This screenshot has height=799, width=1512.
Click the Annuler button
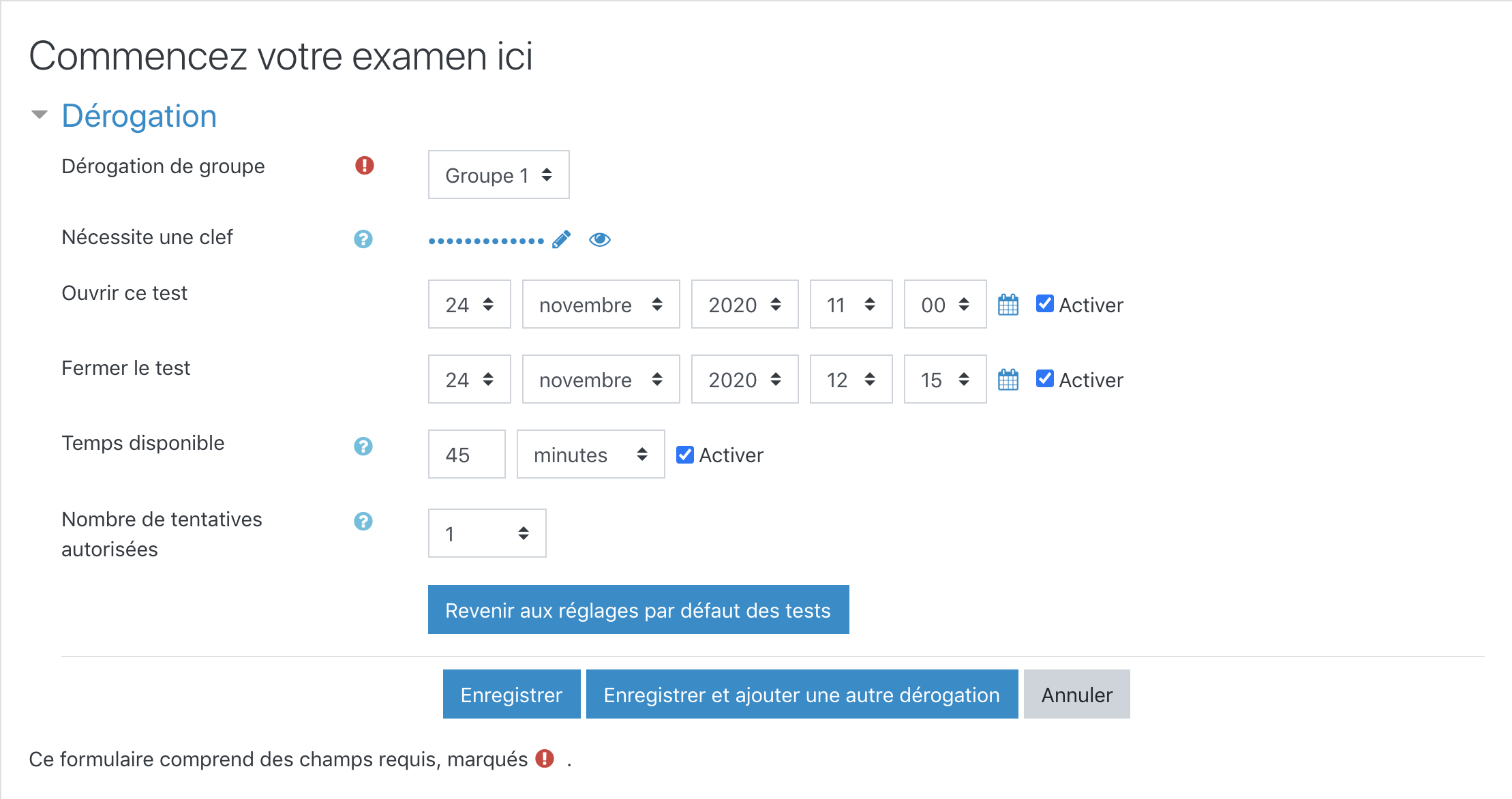(x=1076, y=695)
